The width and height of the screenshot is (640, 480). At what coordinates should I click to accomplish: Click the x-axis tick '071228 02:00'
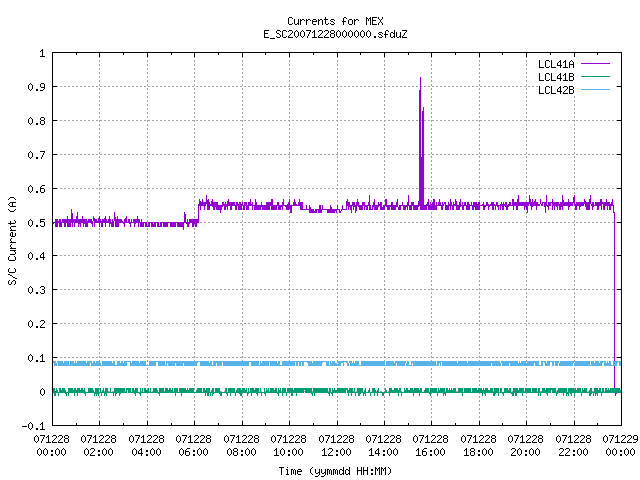click(98, 445)
